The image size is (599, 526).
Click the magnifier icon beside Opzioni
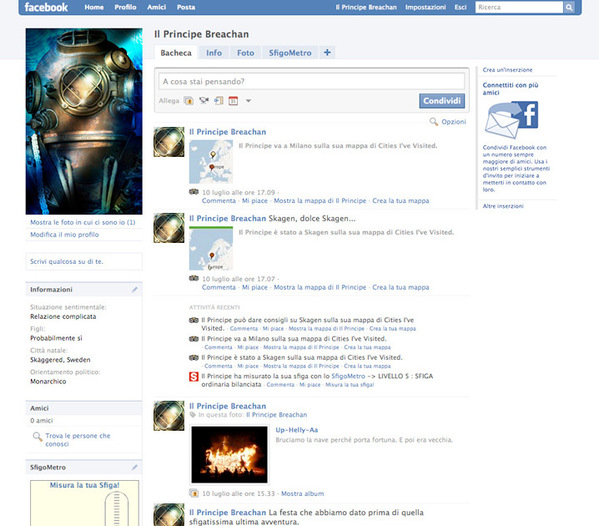click(x=434, y=121)
